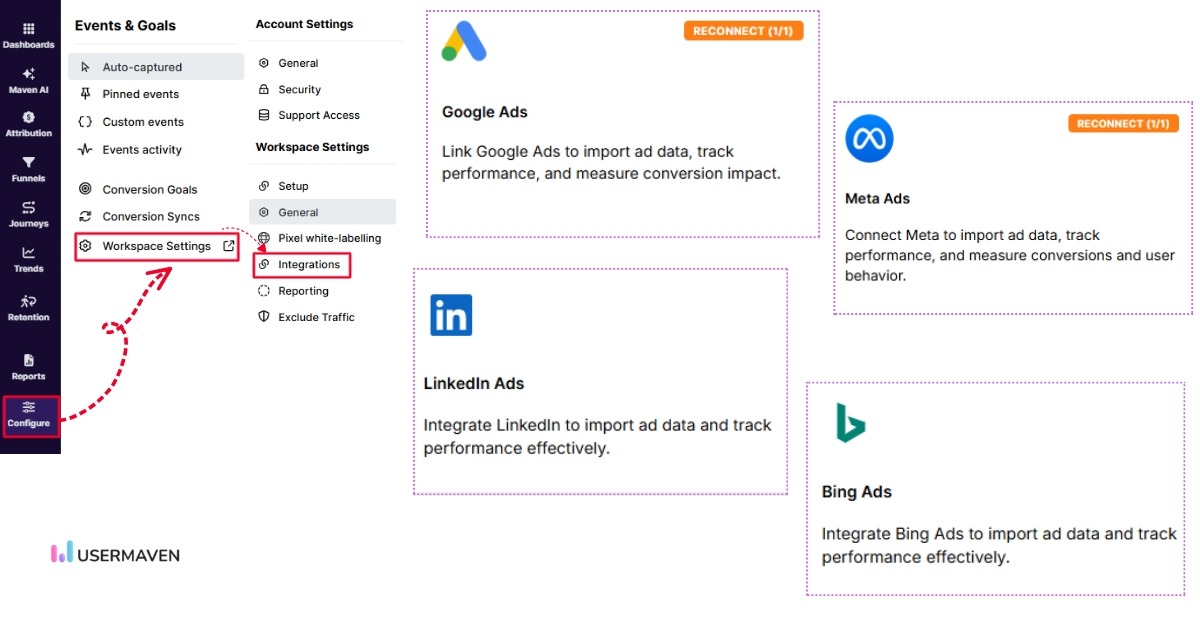This screenshot has height=630, width=1200.
Task: Open the Retention section
Action: 29,310
